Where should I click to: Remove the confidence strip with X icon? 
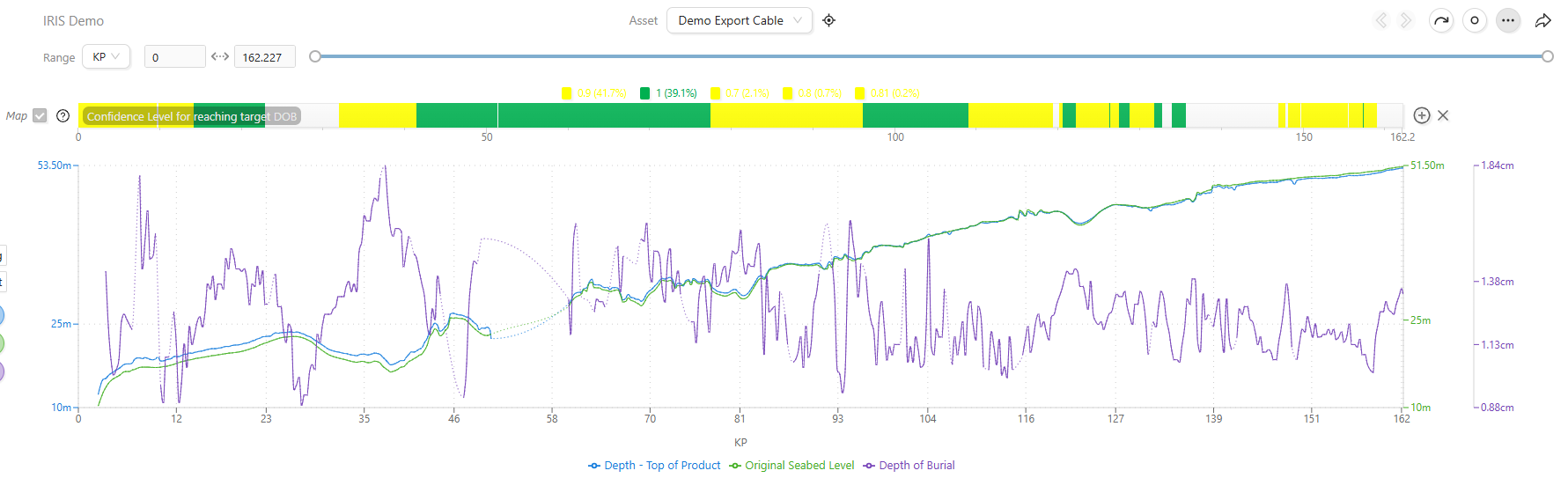(x=1443, y=115)
